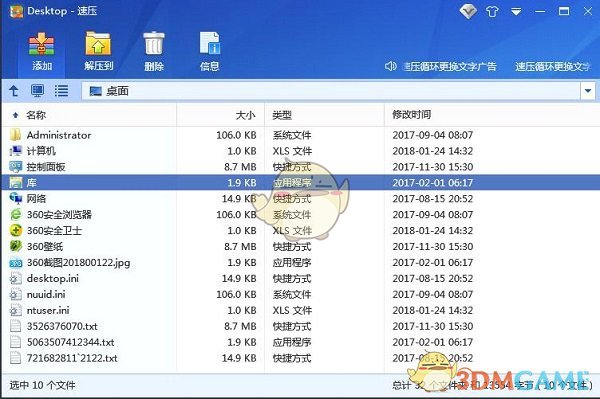Select the Administrator folder icon

click(x=15, y=135)
